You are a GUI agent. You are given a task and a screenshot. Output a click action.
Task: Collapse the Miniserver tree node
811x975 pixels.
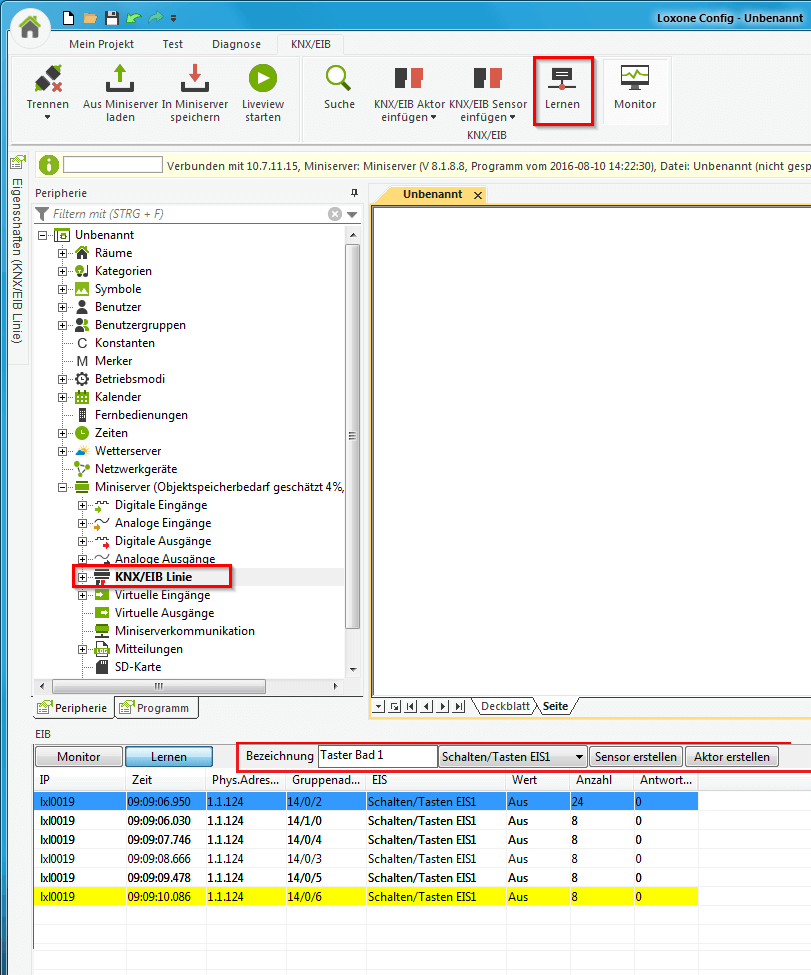click(63, 487)
